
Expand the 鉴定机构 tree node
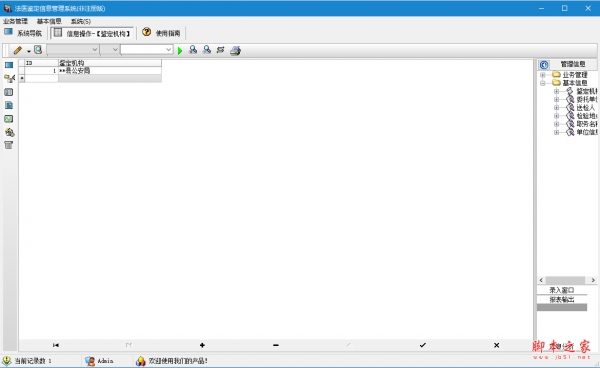(556, 91)
